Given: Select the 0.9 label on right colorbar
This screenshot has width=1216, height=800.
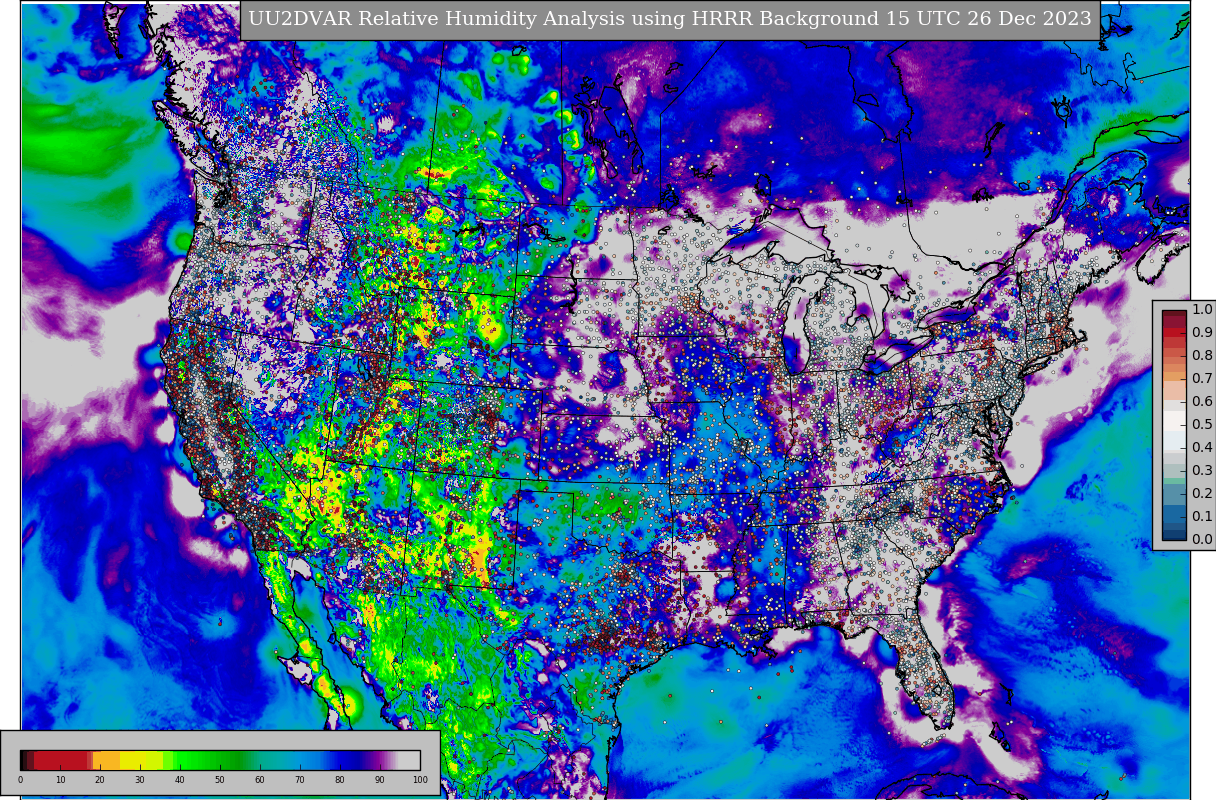Looking at the screenshot, I should (x=1202, y=332).
